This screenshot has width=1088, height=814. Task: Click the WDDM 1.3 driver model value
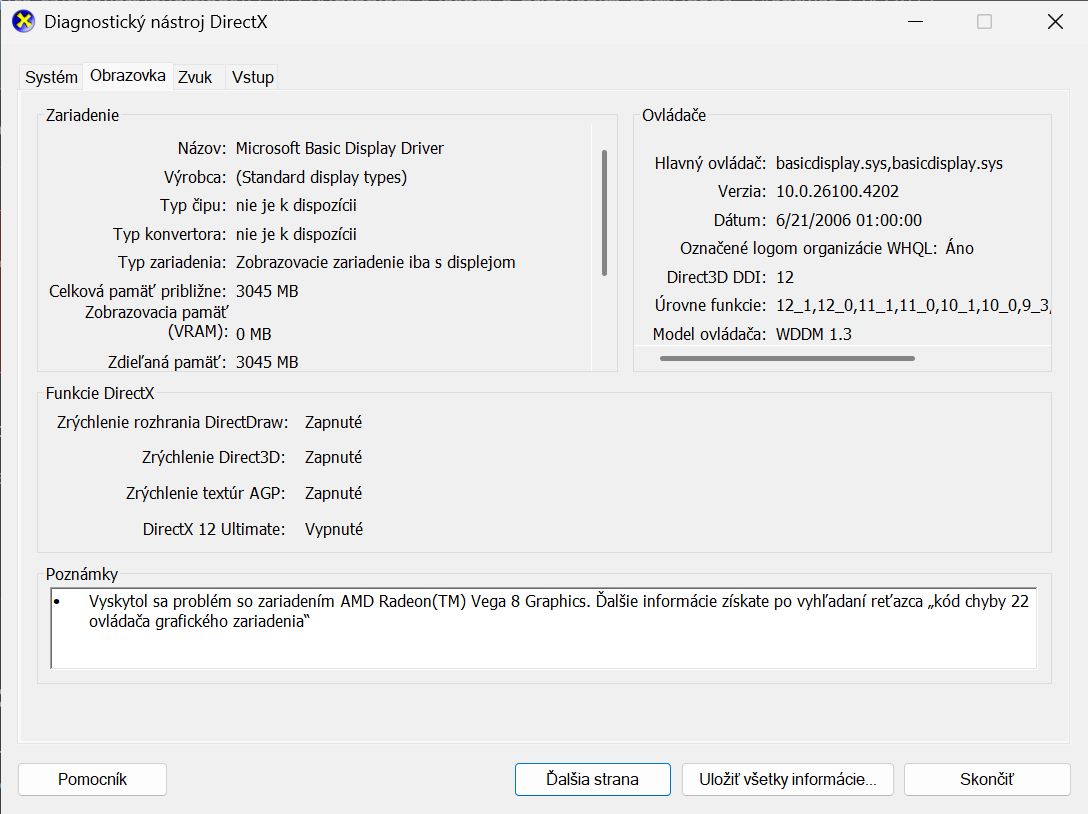813,334
